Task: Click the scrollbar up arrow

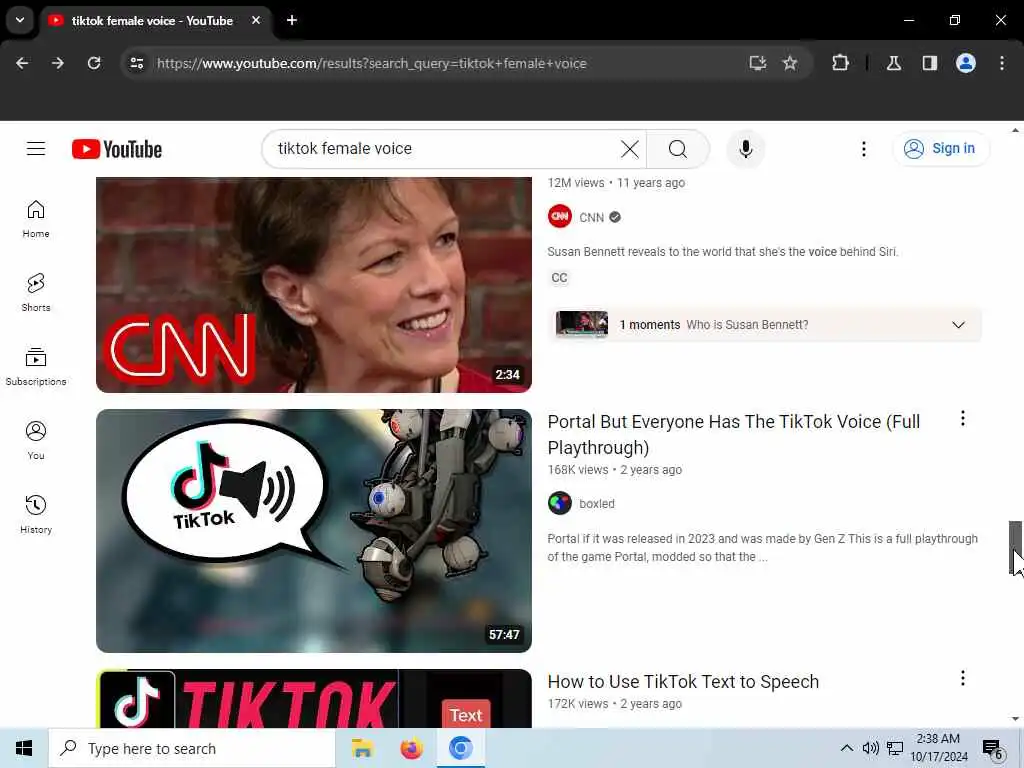Action: 1015,131
